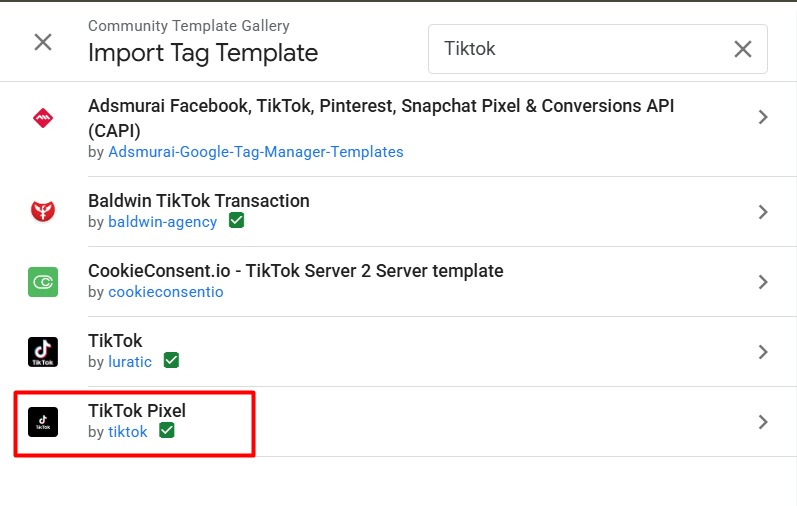Open the cookieconsentio author link
The width and height of the screenshot is (797, 506).
click(166, 292)
